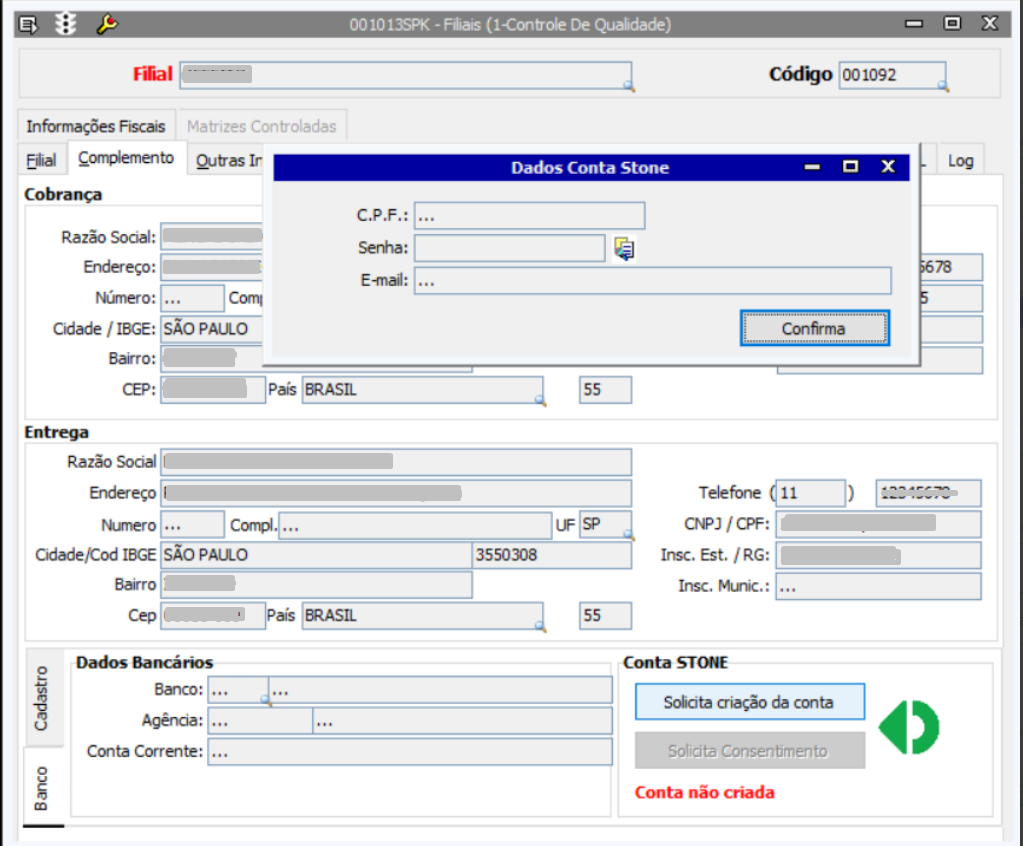The width and height of the screenshot is (1023, 846).
Task: Focus the E-mail input field
Action: pyautogui.click(x=652, y=280)
